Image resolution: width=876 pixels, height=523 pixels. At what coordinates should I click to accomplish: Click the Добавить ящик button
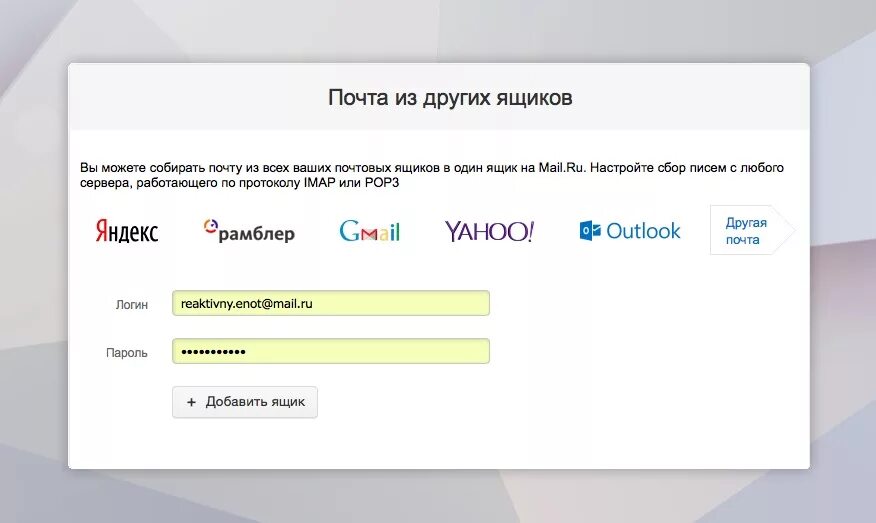pos(245,402)
